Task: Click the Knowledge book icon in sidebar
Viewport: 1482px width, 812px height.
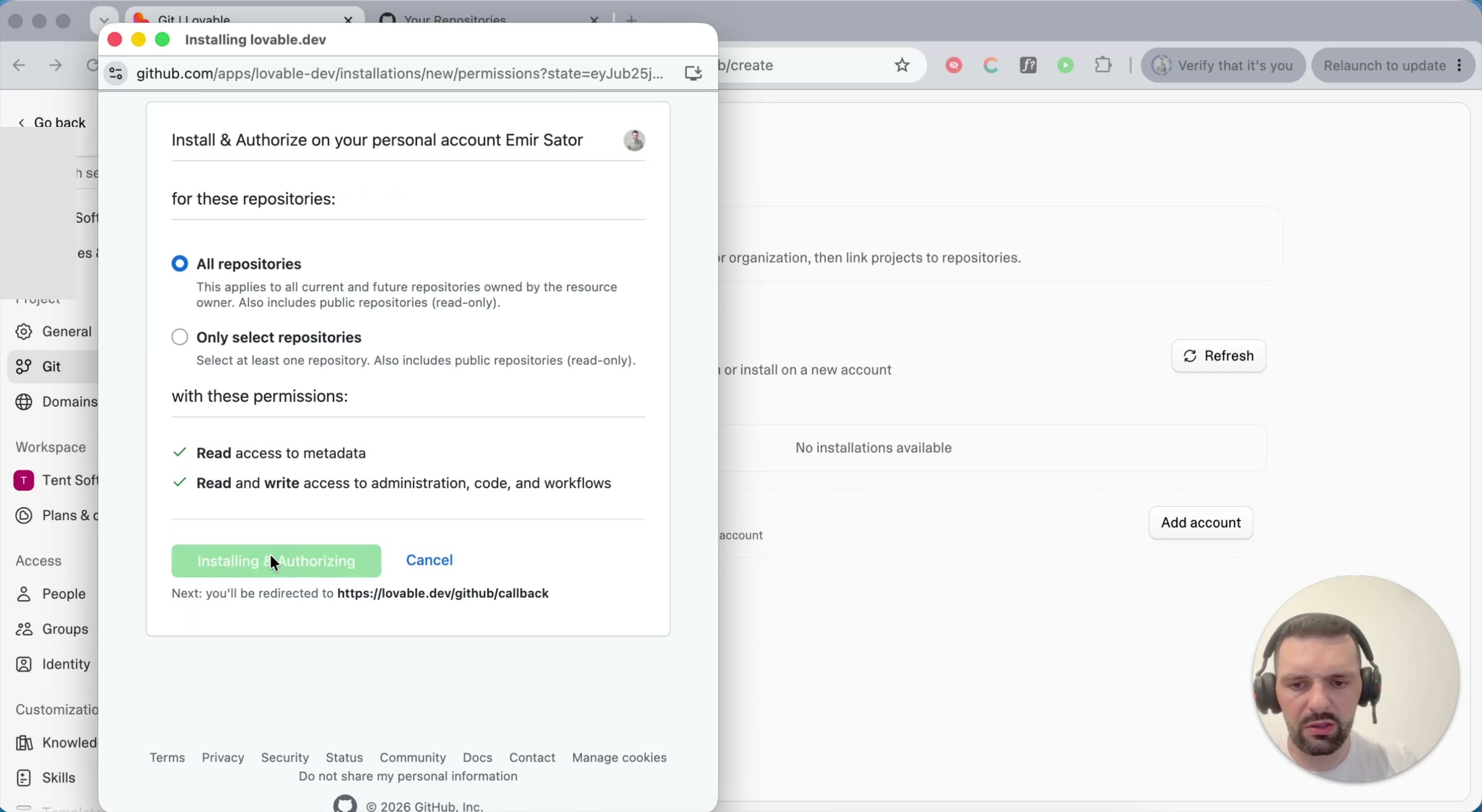Action: click(24, 743)
